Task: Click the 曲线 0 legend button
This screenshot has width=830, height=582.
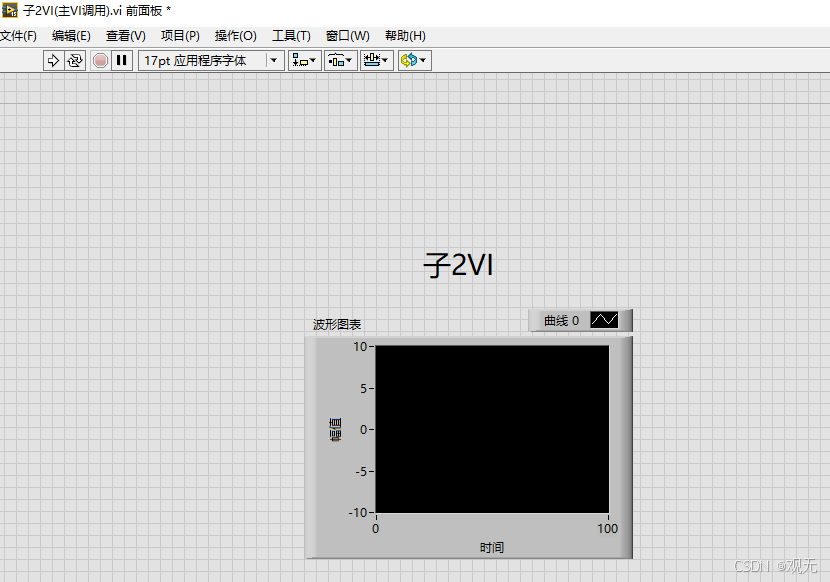Action: tap(565, 319)
